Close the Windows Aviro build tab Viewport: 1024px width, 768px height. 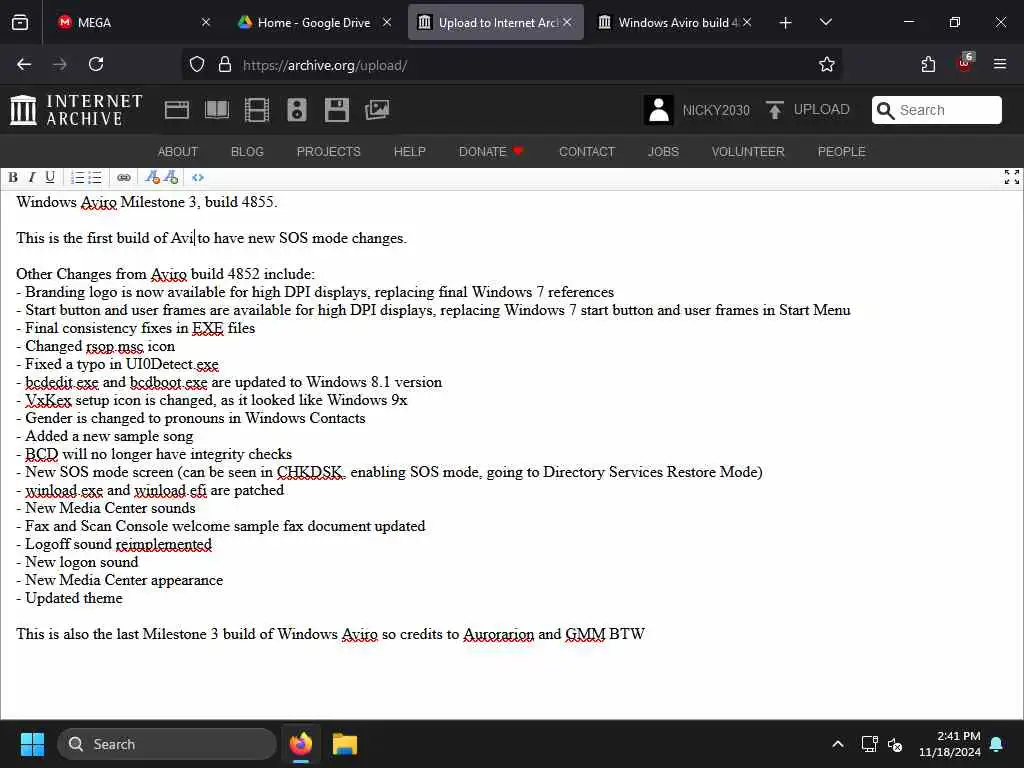(x=747, y=22)
